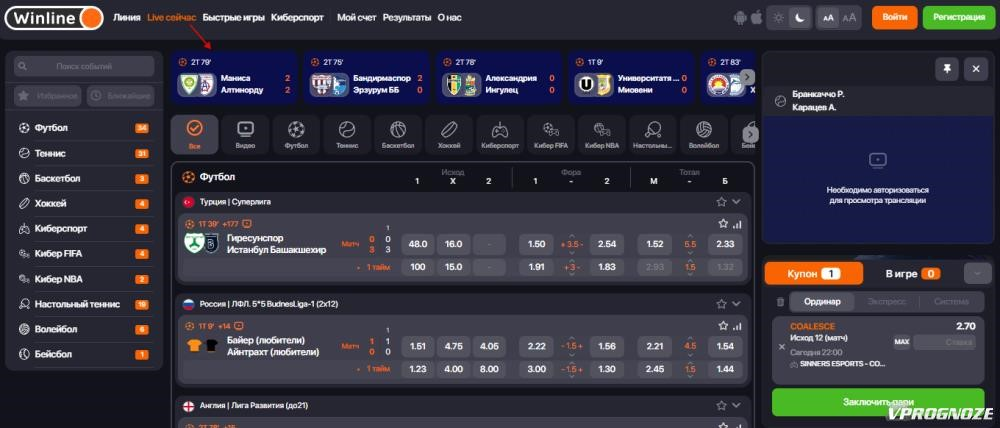Open the dropdown next to В игре
The height and width of the screenshot is (428, 1000).
coord(978,274)
